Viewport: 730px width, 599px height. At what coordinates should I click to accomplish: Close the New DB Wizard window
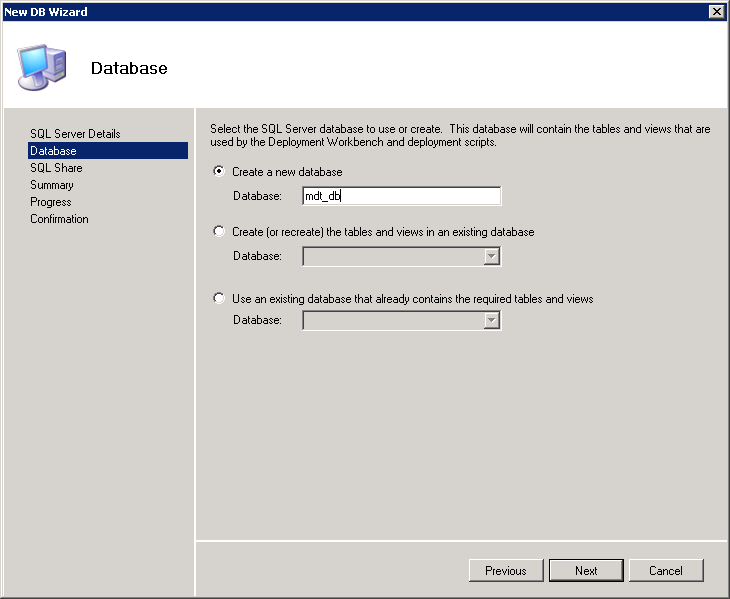coord(716,11)
